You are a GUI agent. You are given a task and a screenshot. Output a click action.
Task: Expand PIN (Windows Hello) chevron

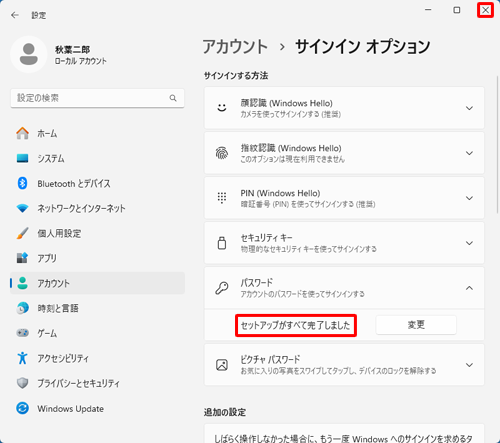click(x=469, y=198)
